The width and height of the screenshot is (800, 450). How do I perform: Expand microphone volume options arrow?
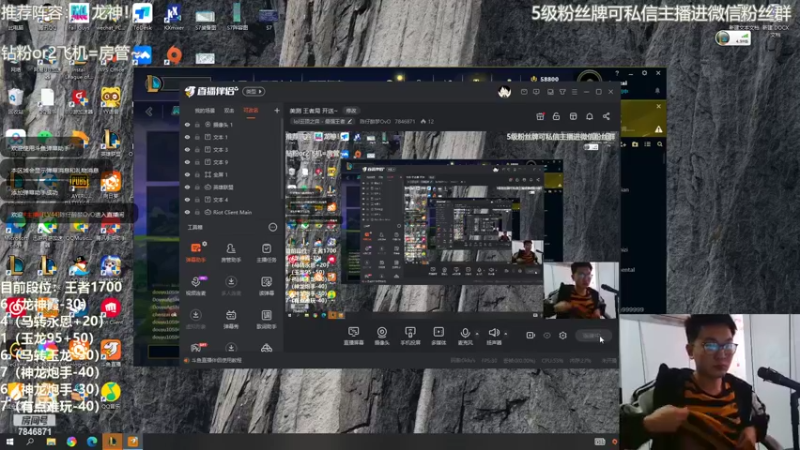point(477,334)
